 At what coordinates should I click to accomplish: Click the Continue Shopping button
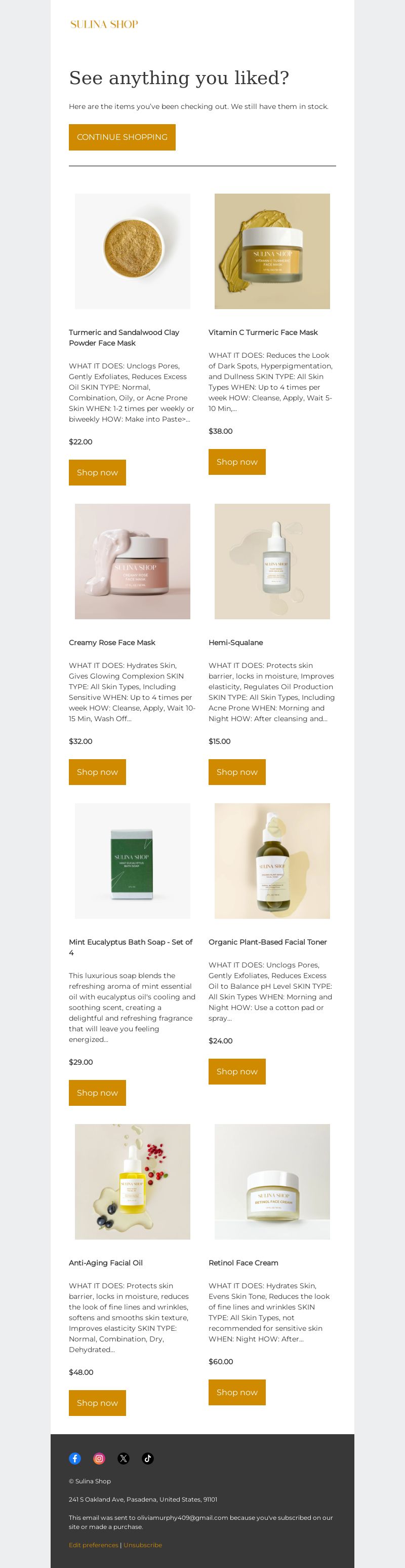pyautogui.click(x=122, y=137)
